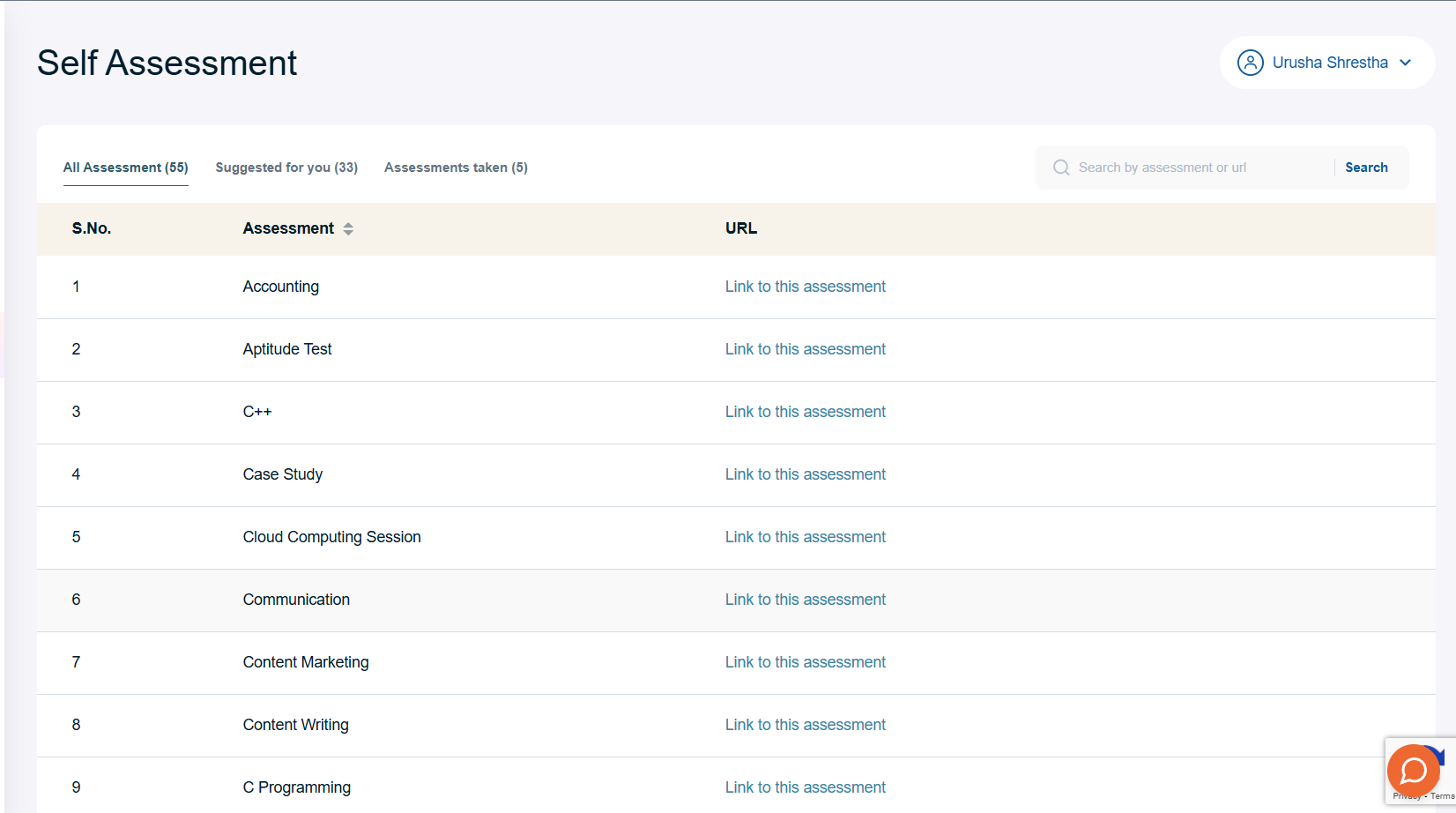Open the Case Study assessment link
Viewport: 1456px width, 813px height.
point(805,474)
